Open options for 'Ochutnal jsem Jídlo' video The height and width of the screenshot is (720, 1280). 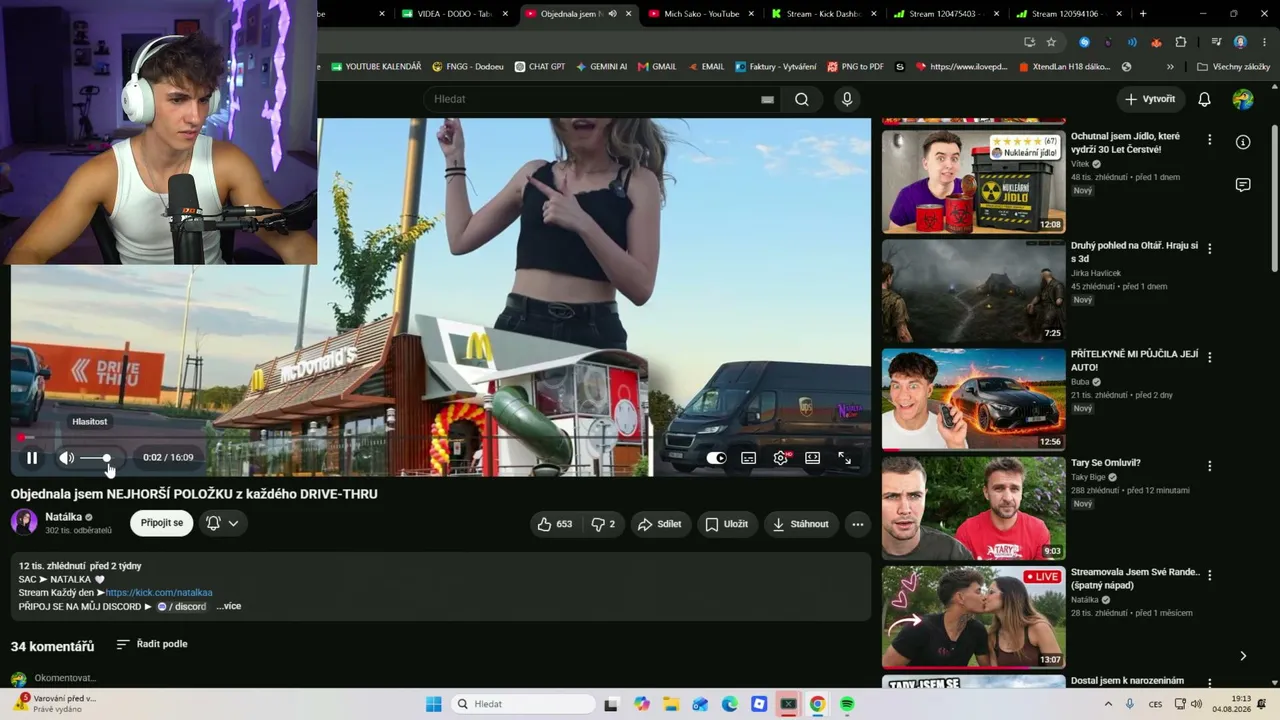(x=1209, y=140)
